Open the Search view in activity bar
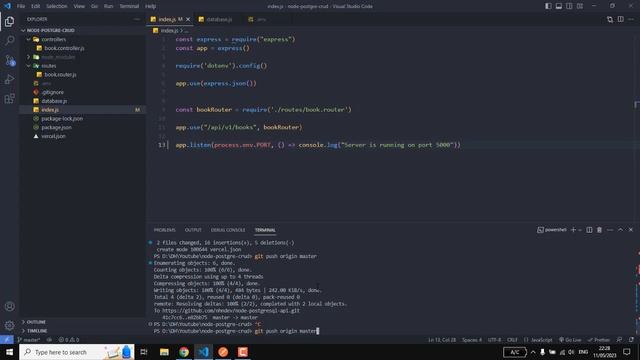Image resolution: width=640 pixels, height=360 pixels. [9, 40]
